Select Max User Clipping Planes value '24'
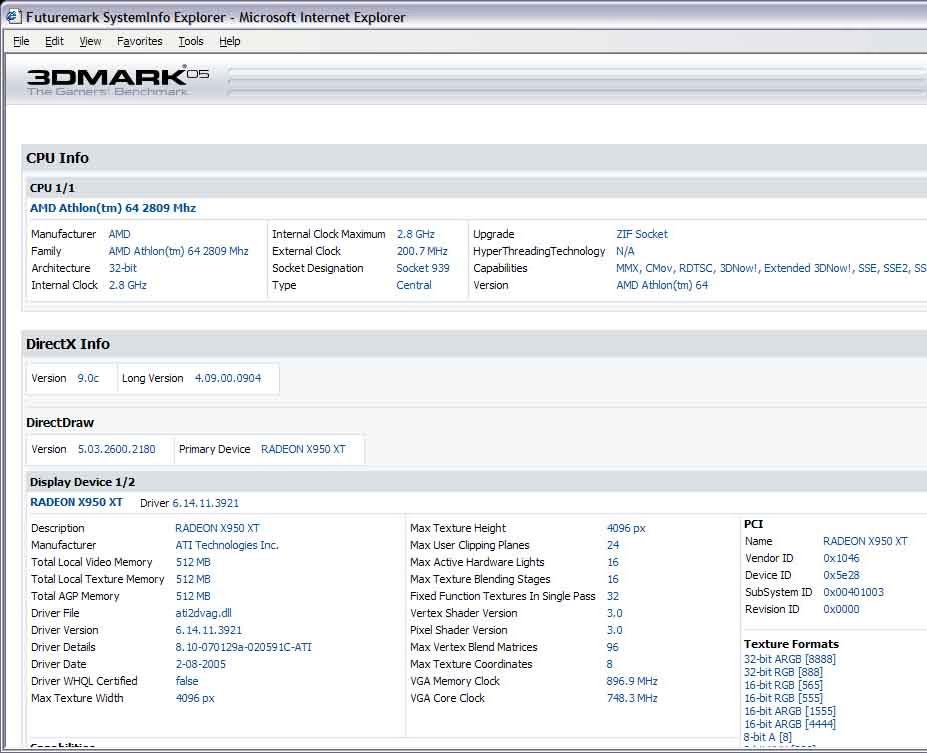The image size is (927, 753). (x=613, y=545)
